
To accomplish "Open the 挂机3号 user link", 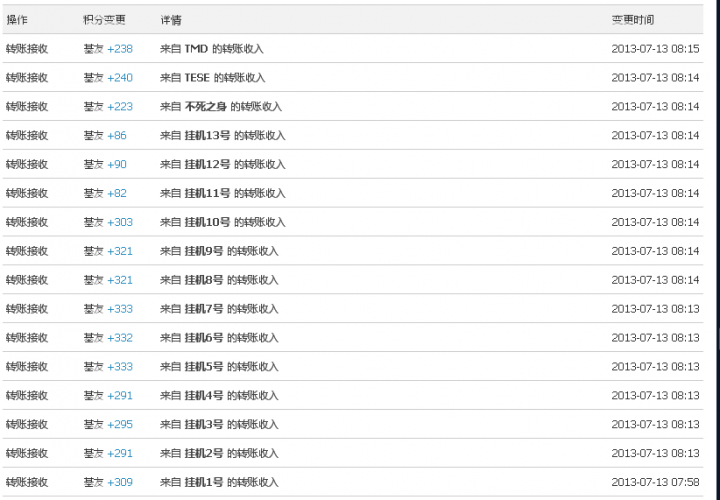I will [x=204, y=424].
